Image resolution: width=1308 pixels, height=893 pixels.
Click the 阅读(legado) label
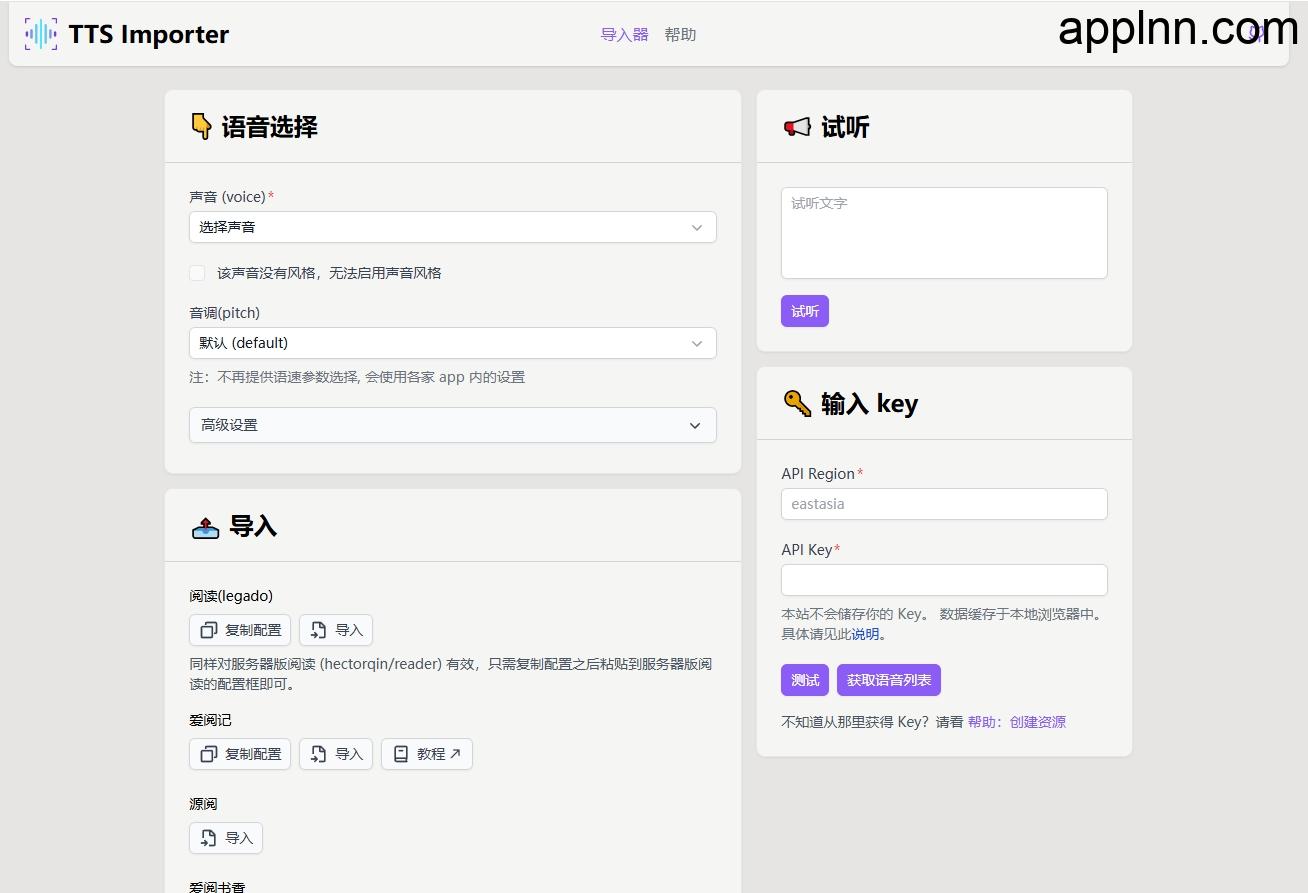click(x=231, y=596)
